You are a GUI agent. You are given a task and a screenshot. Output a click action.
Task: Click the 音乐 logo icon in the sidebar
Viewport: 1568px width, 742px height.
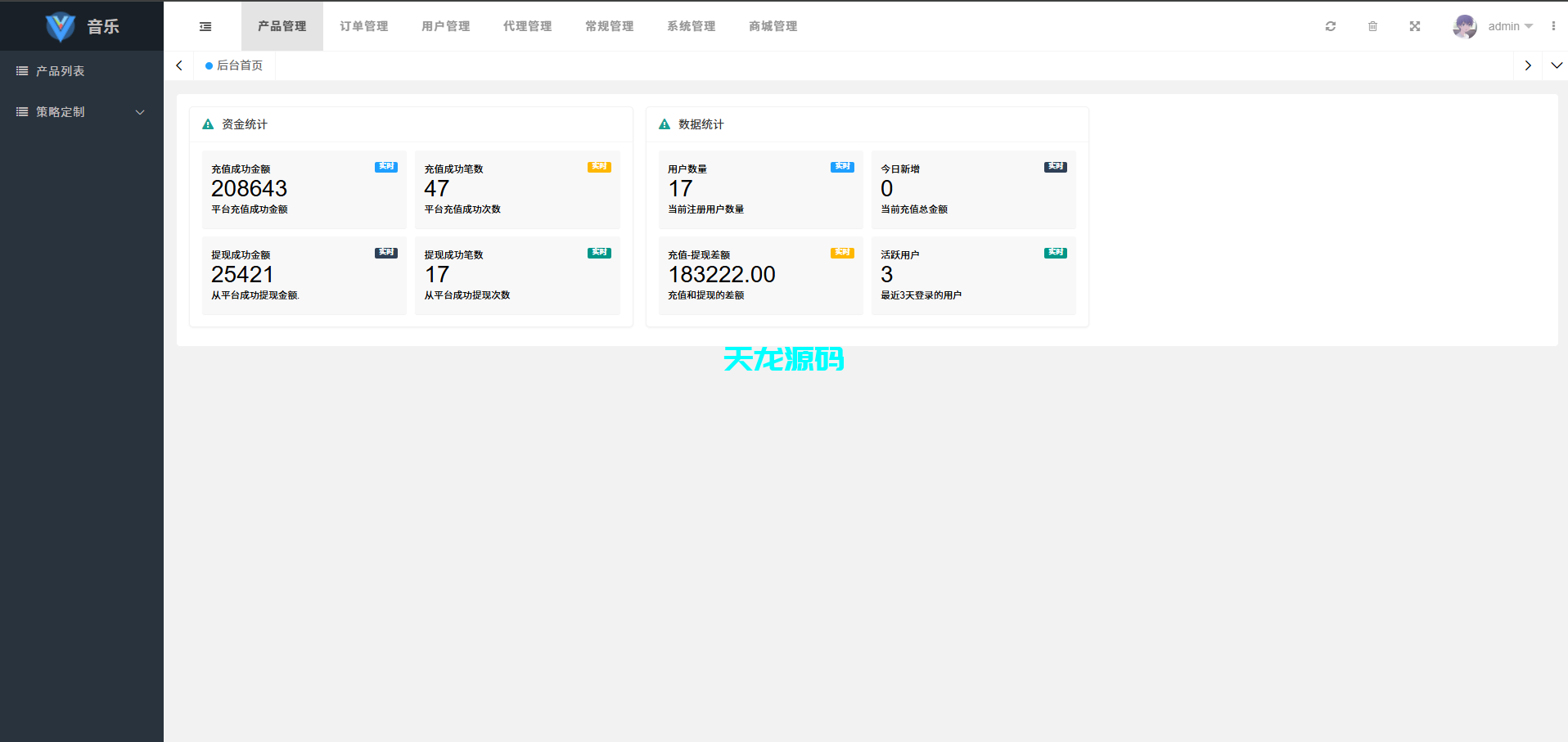pyautogui.click(x=59, y=25)
